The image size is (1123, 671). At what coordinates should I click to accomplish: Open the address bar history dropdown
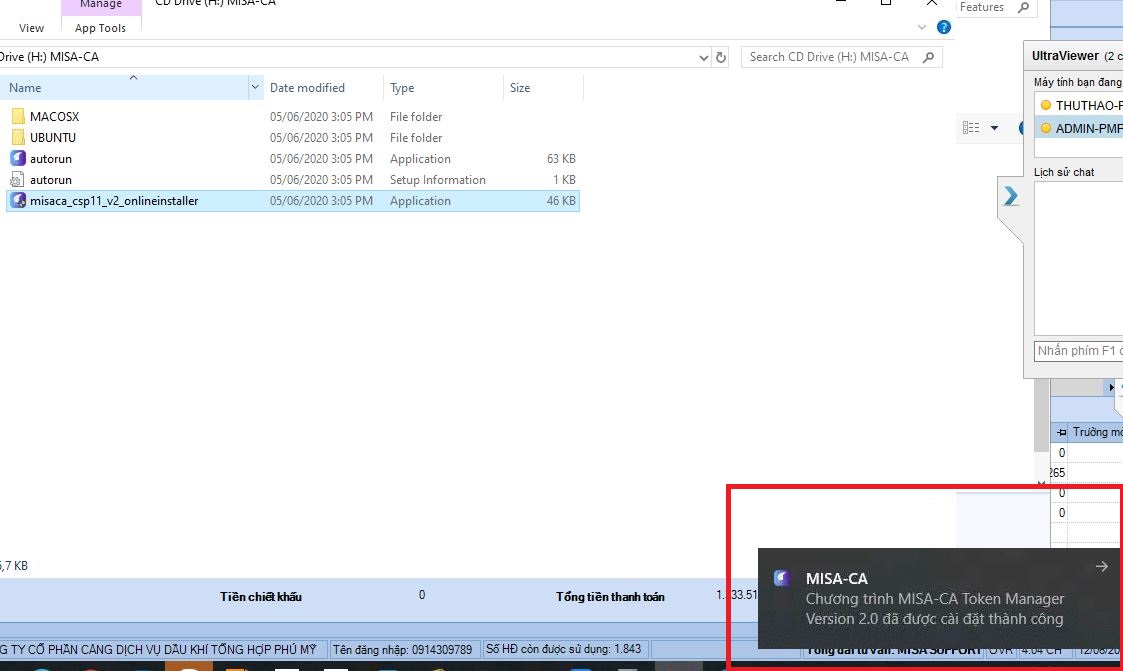click(703, 57)
